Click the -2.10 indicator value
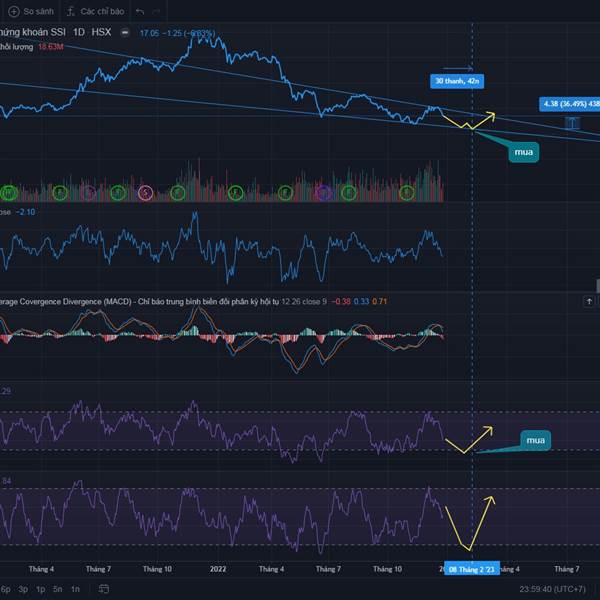This screenshot has height=600, width=600. (25, 212)
